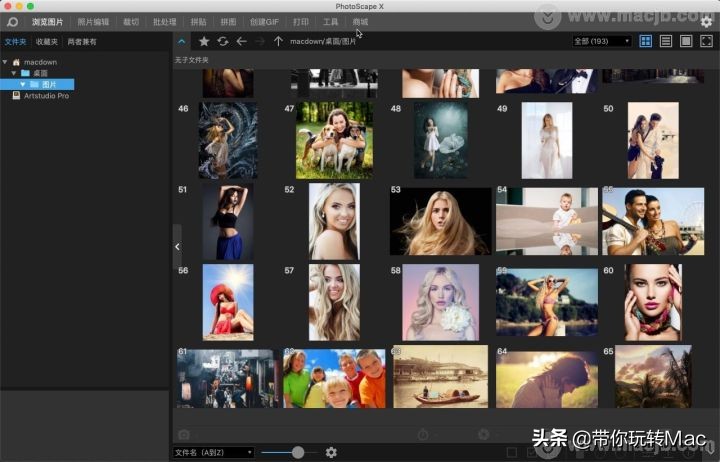Open the 全部 (193) filter dropdown
Image resolution: width=720 pixels, height=462 pixels.
pyautogui.click(x=602, y=41)
